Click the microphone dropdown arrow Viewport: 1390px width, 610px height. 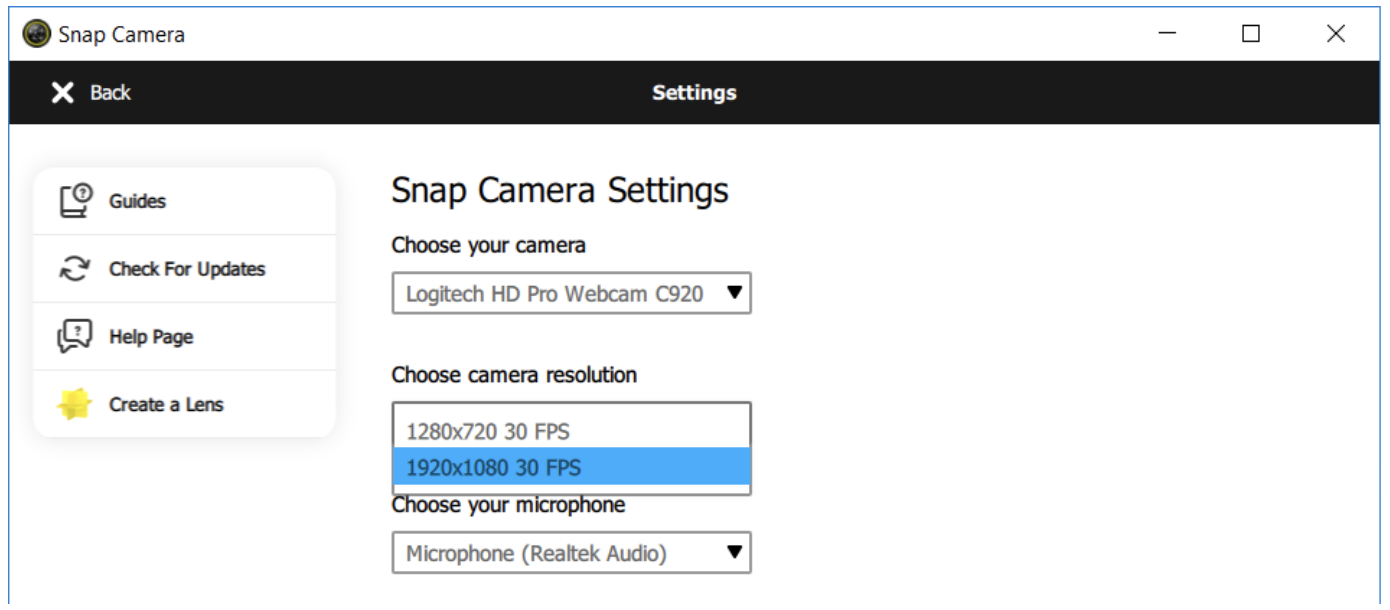(x=734, y=552)
